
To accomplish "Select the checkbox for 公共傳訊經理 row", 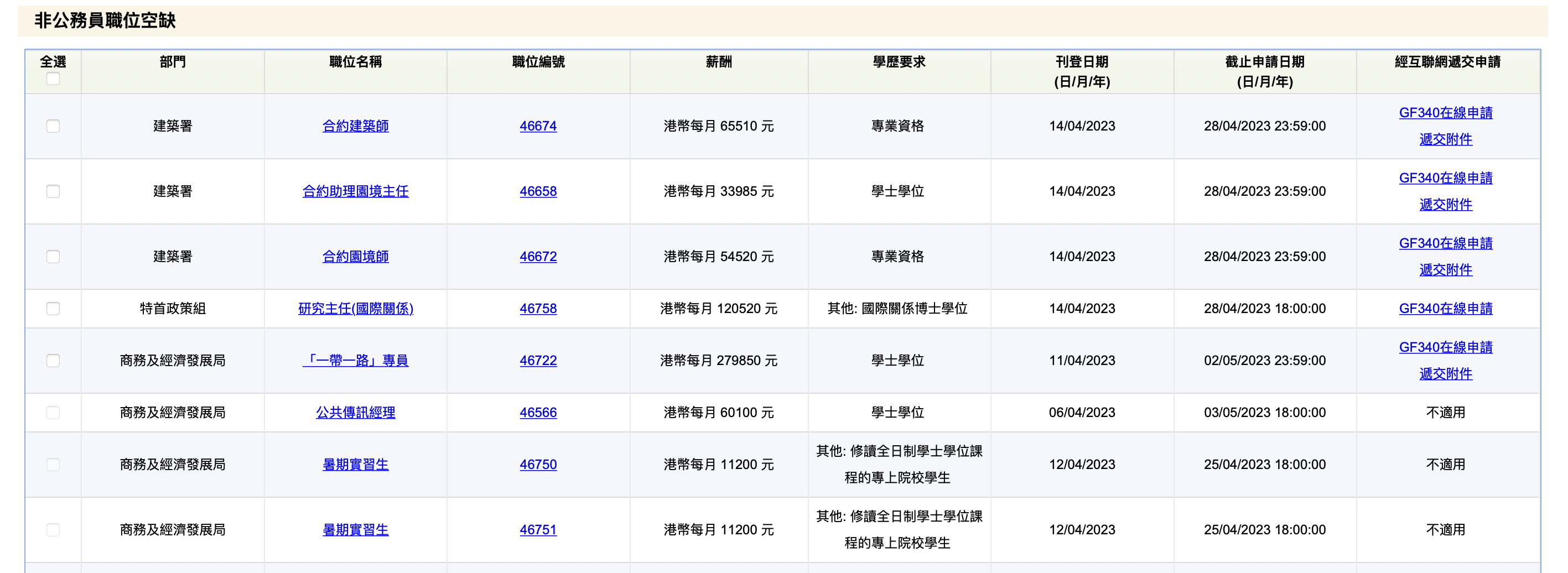I will (x=53, y=413).
